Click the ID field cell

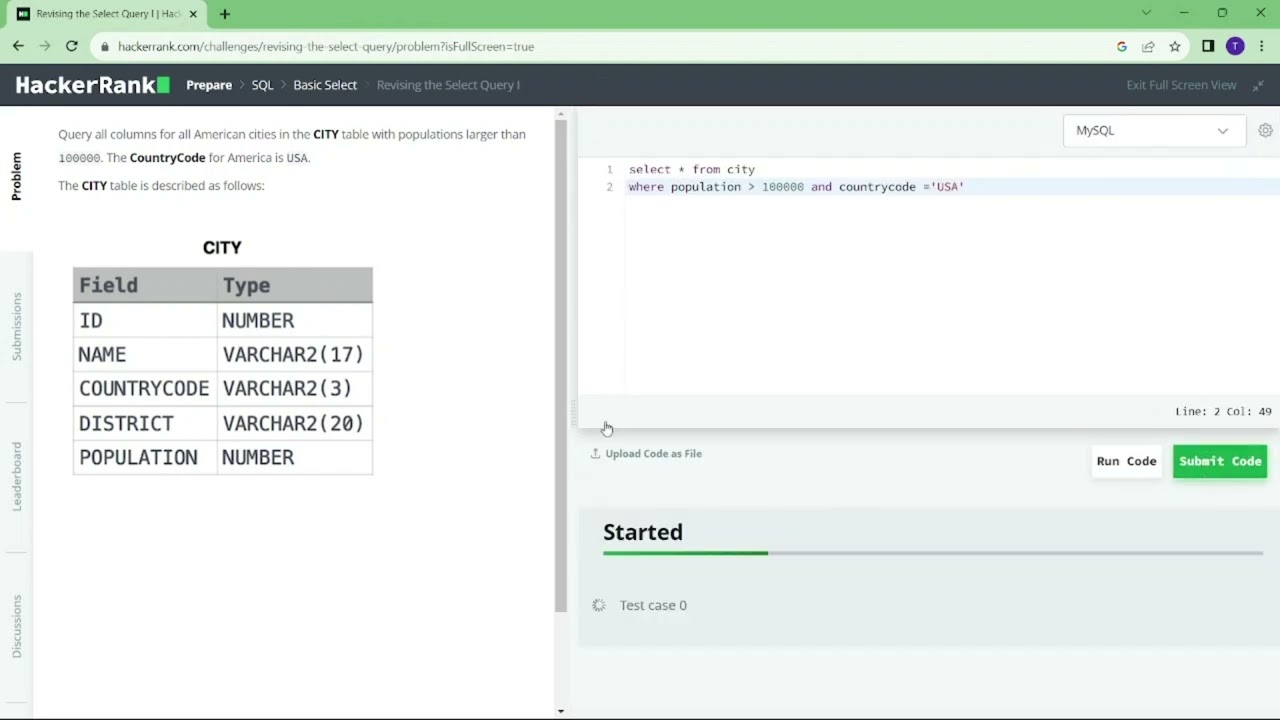coord(144,320)
